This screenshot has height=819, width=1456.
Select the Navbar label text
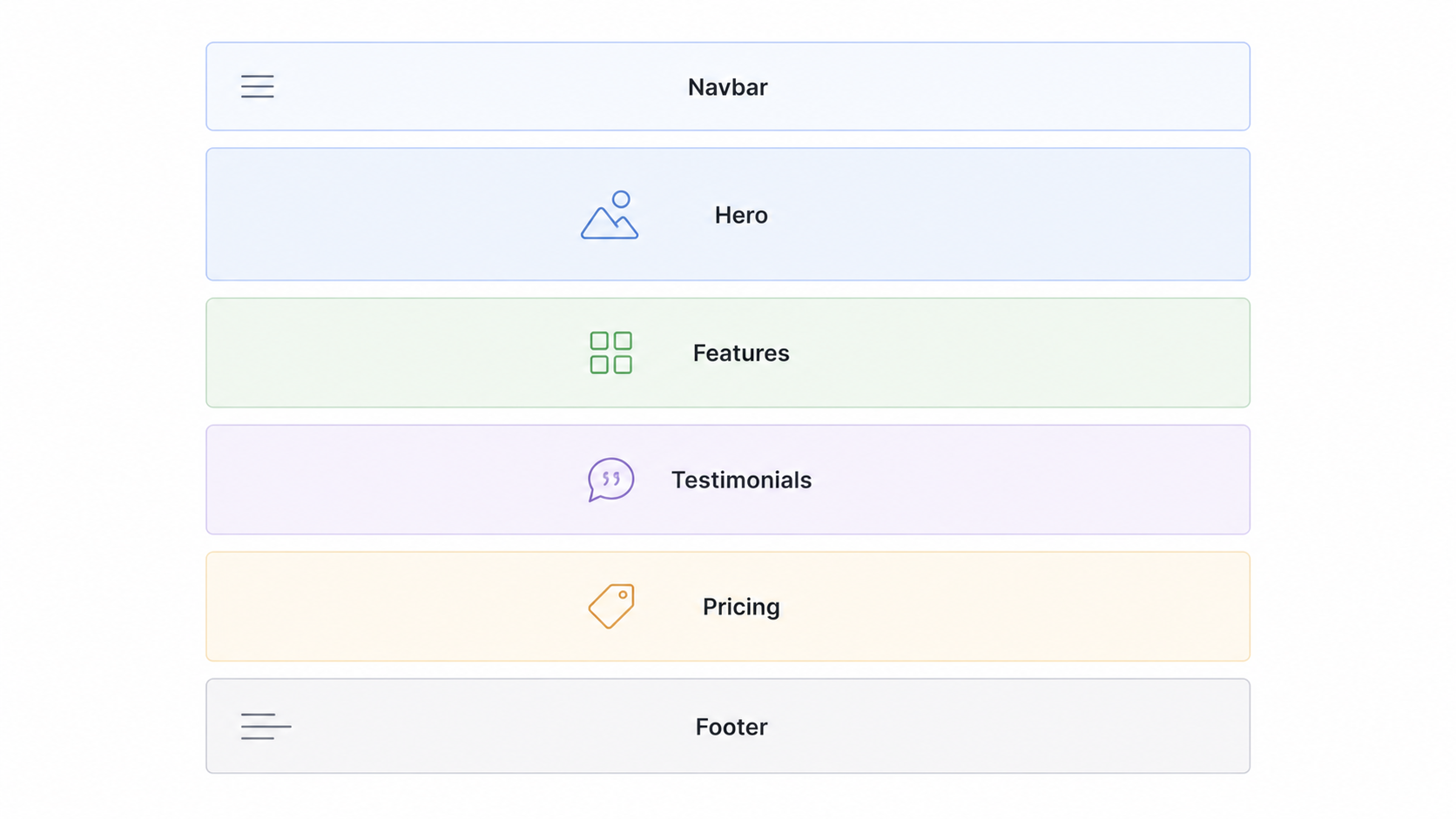tap(727, 87)
